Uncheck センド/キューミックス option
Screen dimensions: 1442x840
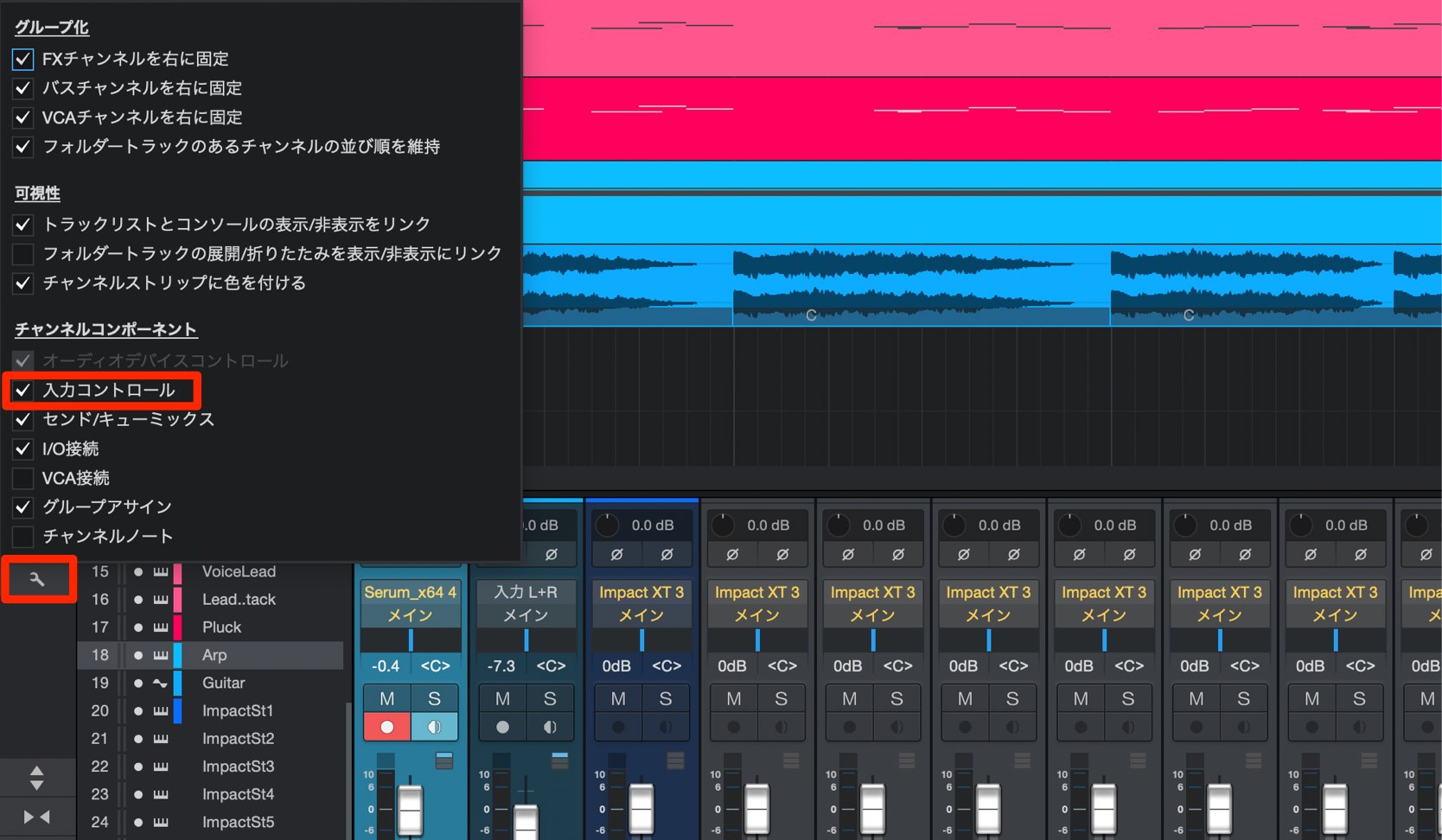tap(23, 420)
